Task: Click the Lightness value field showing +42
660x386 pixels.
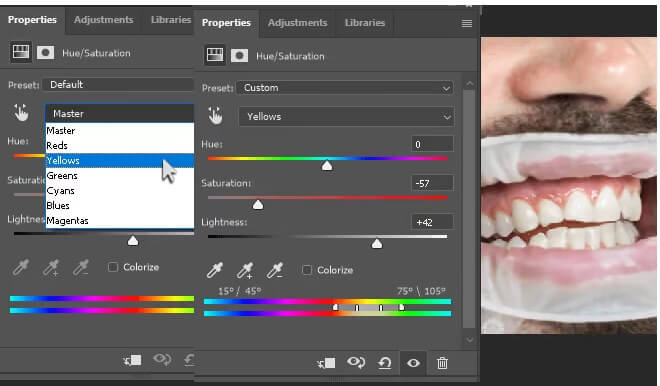Action: point(432,222)
